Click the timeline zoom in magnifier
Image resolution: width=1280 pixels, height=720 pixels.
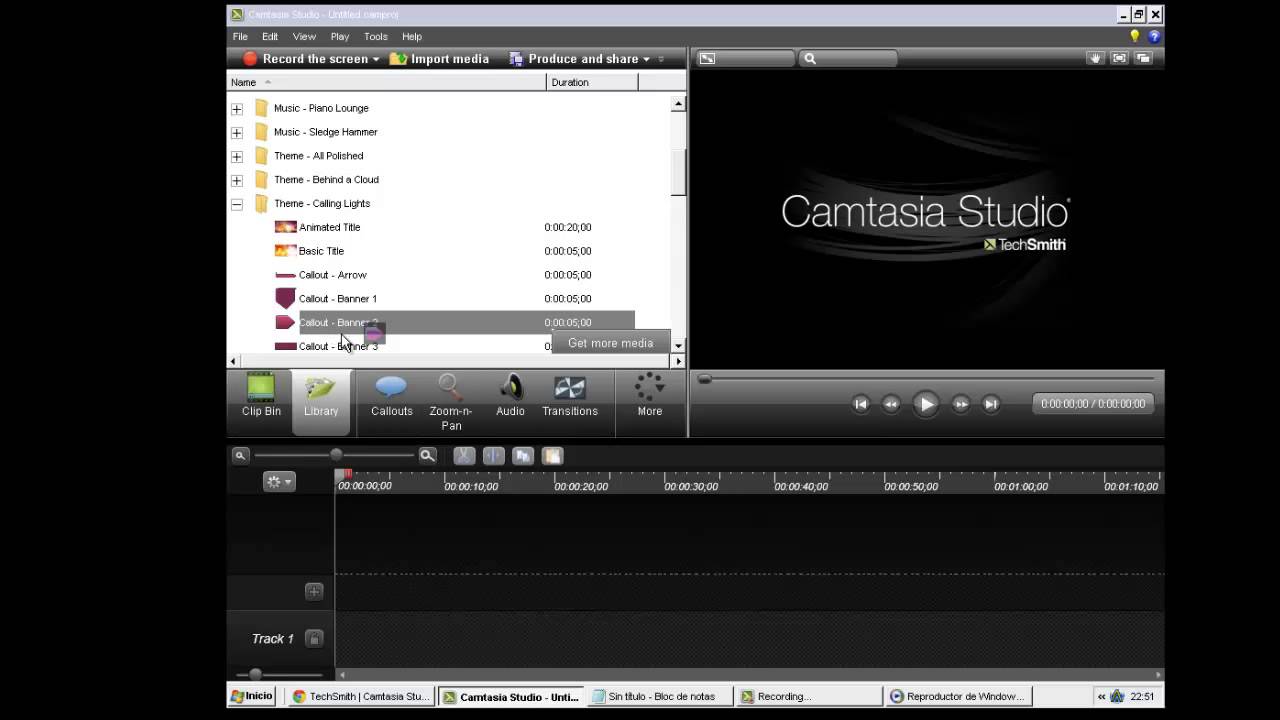(x=427, y=455)
